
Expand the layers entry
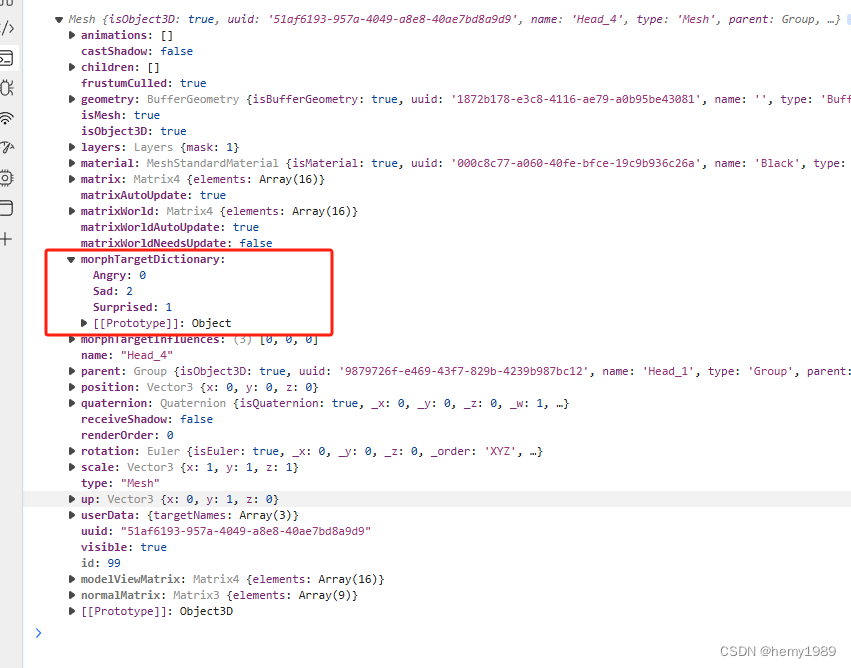72,147
